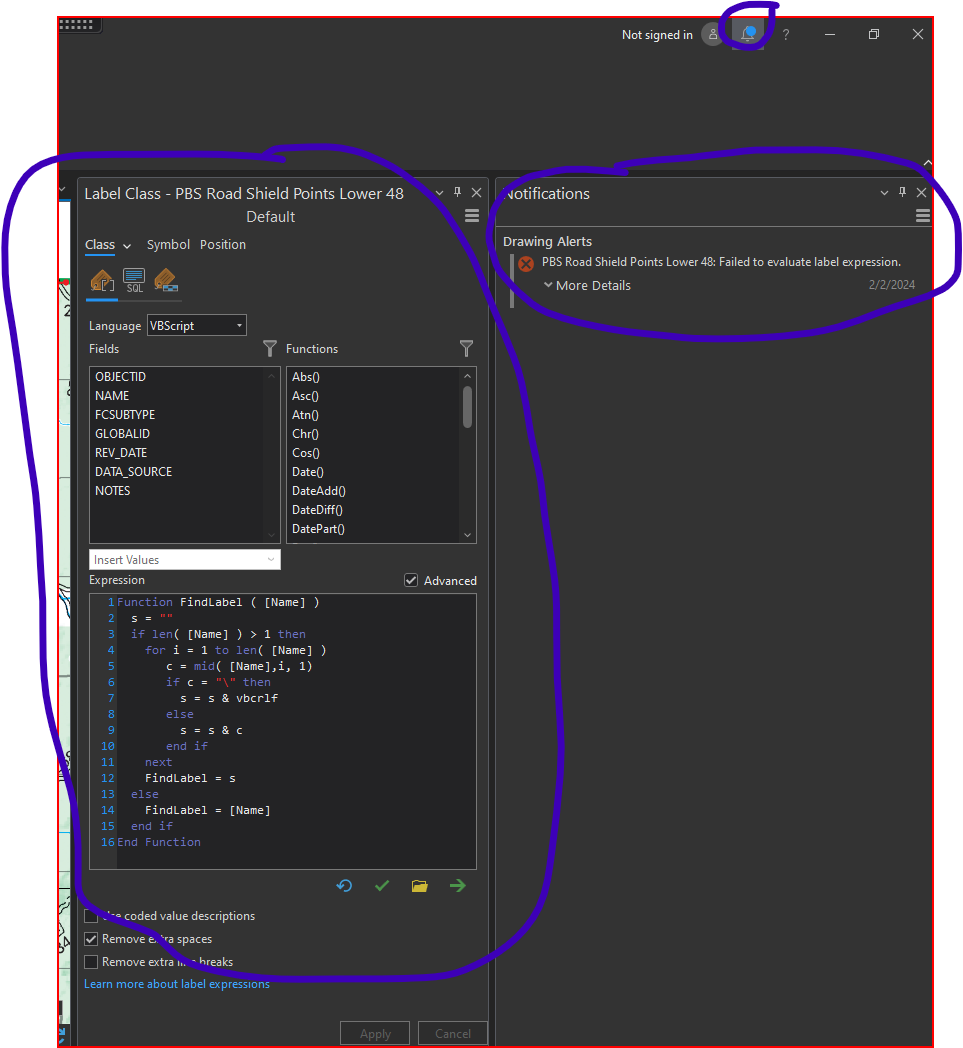Click the Cancel button
The width and height of the screenshot is (963, 1048).
tap(452, 1033)
